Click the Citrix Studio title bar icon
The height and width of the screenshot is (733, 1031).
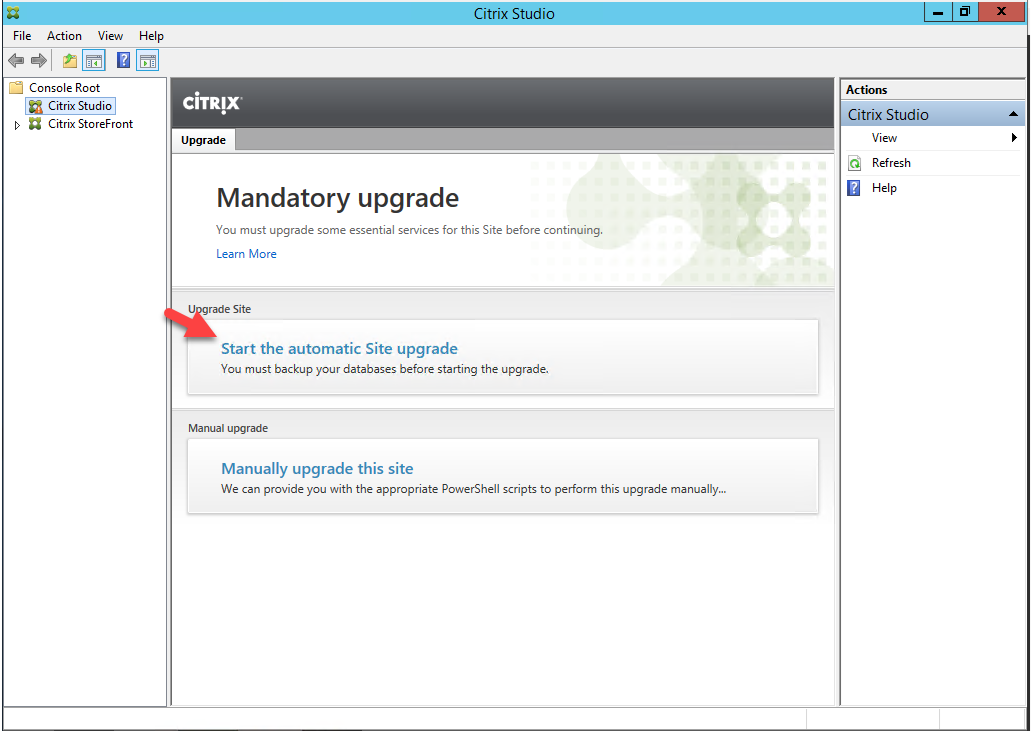point(12,12)
